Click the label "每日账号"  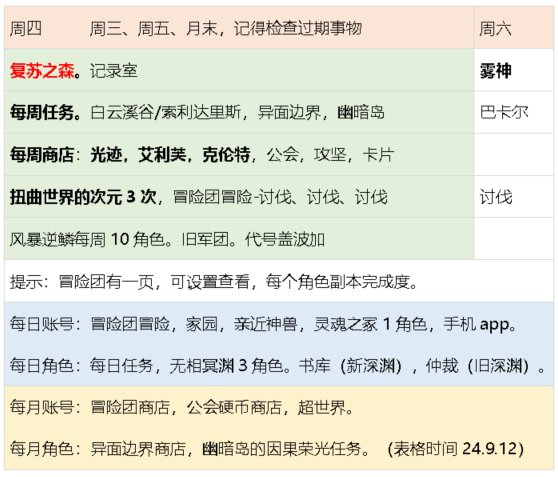pyautogui.click(x=42, y=324)
